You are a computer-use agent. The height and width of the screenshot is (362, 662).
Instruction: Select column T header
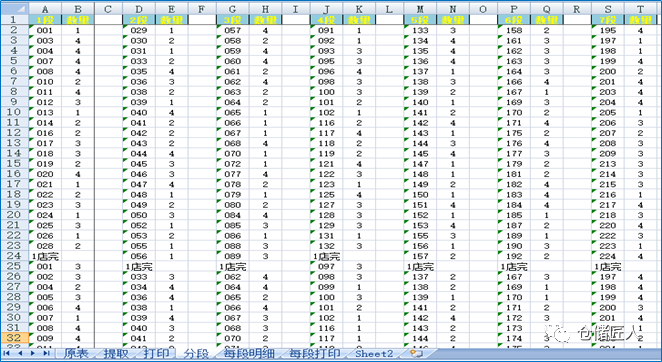click(x=640, y=9)
